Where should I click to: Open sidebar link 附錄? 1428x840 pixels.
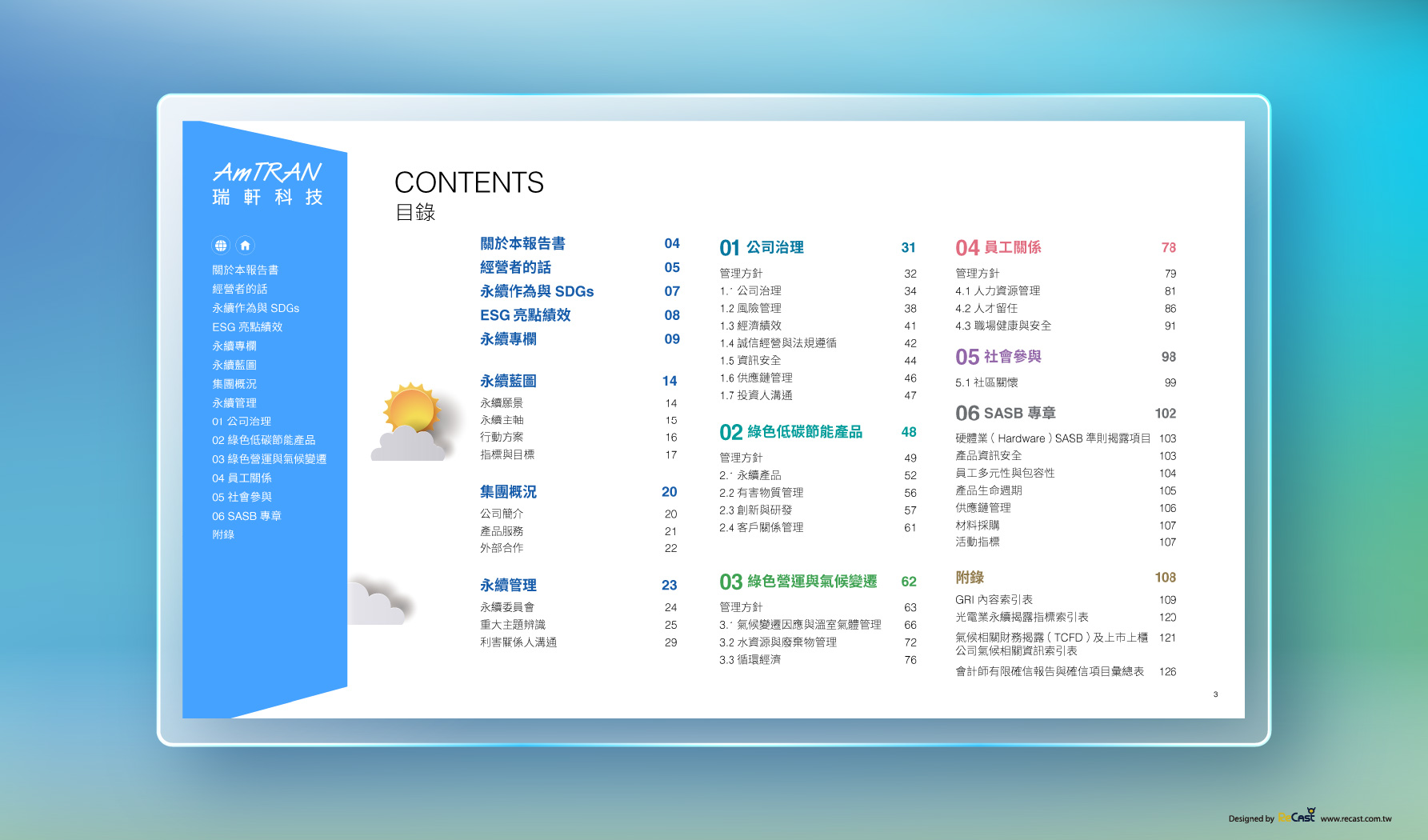(x=223, y=534)
